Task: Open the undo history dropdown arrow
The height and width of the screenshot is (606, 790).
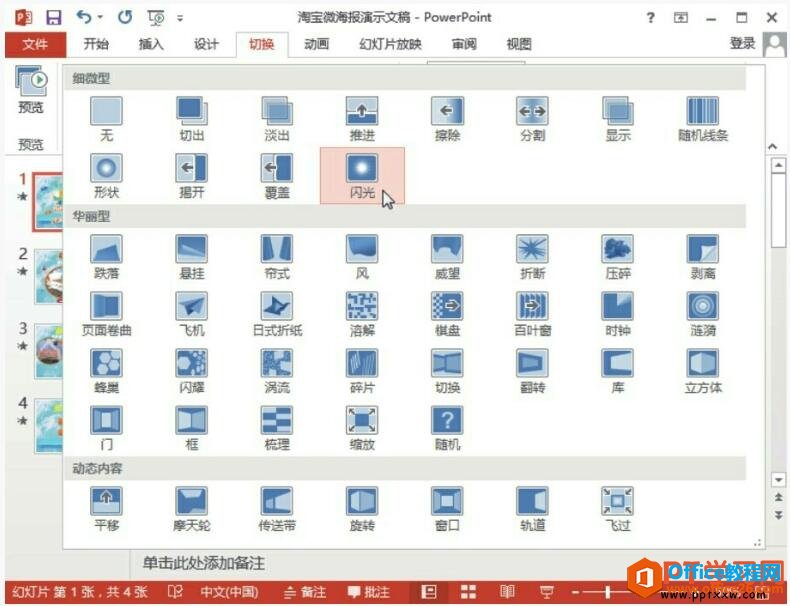Action: pos(100,17)
